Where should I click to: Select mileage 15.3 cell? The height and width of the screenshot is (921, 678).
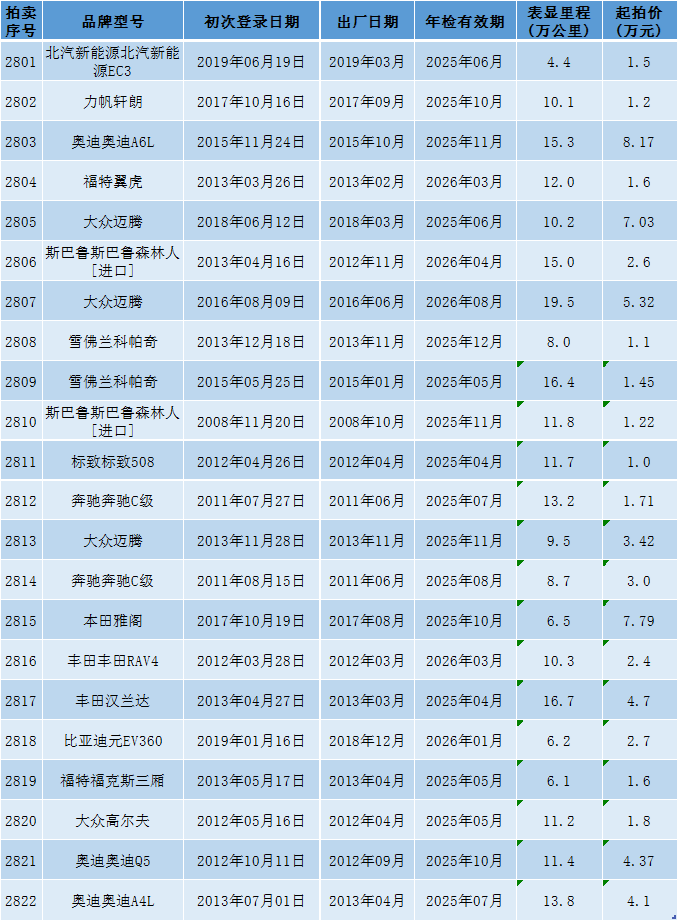(559, 142)
